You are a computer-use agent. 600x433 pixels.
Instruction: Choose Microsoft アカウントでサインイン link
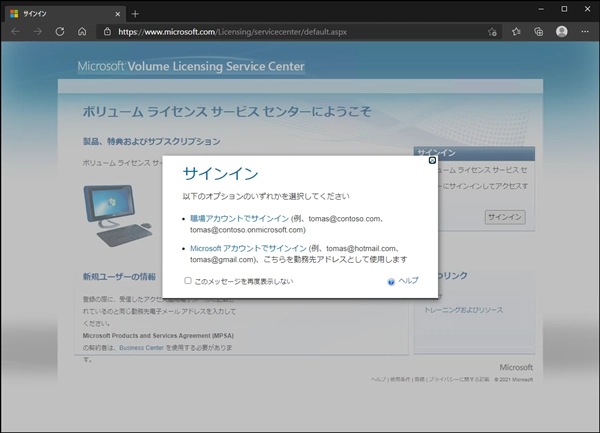click(248, 248)
